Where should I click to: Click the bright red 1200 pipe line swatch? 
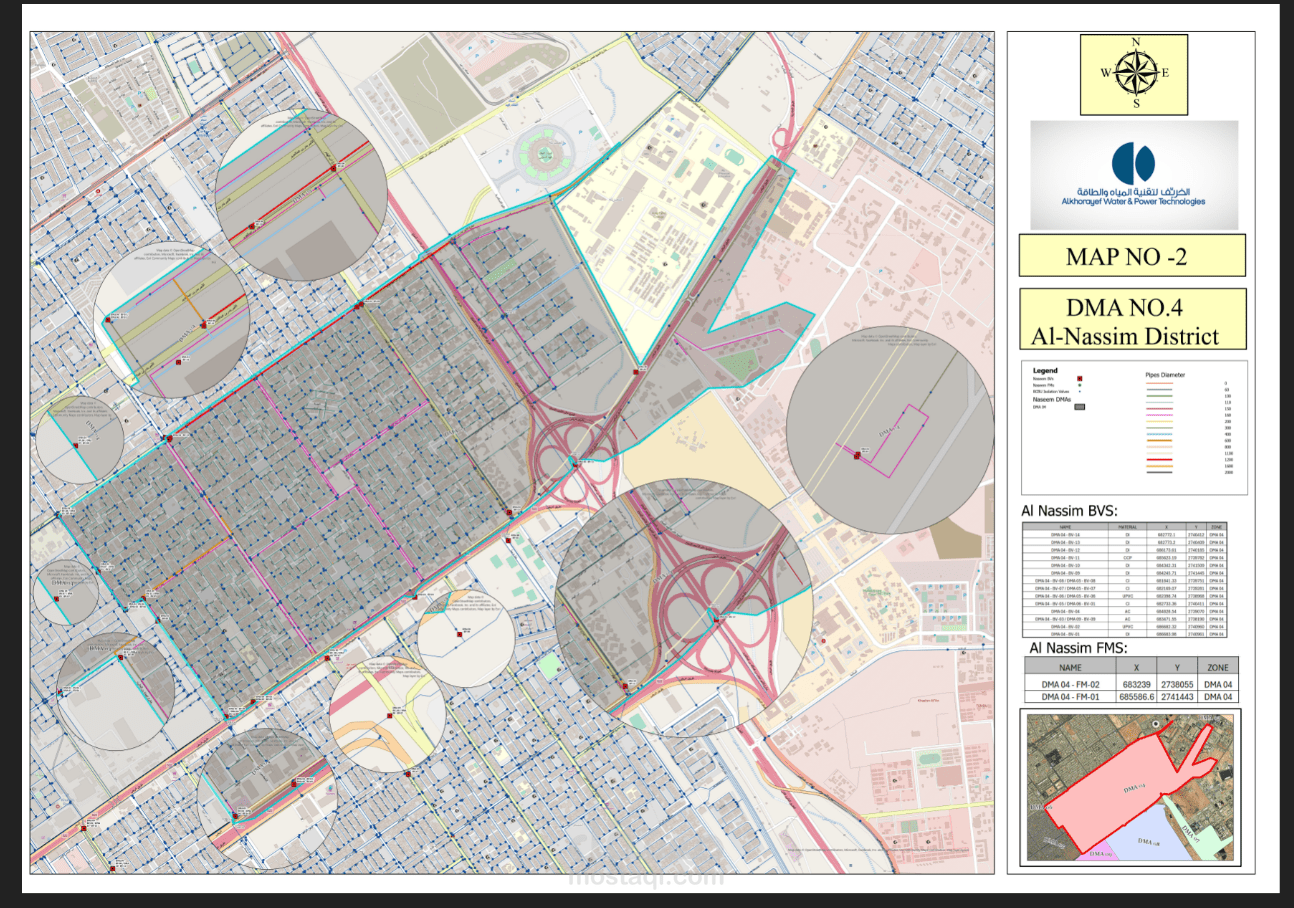1160,460
